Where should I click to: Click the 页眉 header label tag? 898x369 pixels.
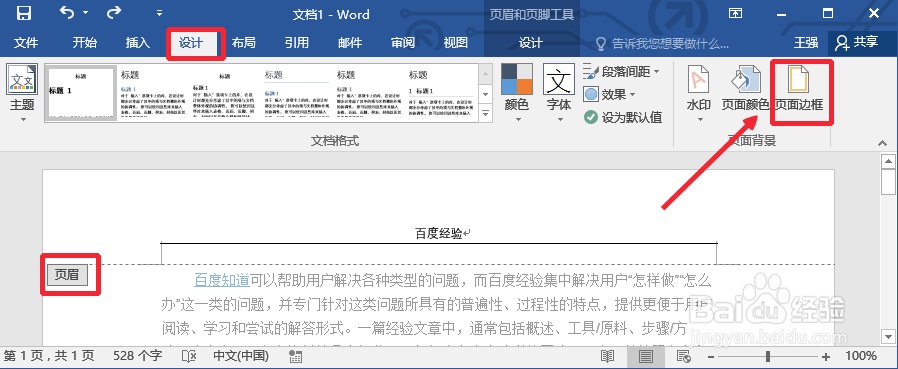click(x=66, y=275)
